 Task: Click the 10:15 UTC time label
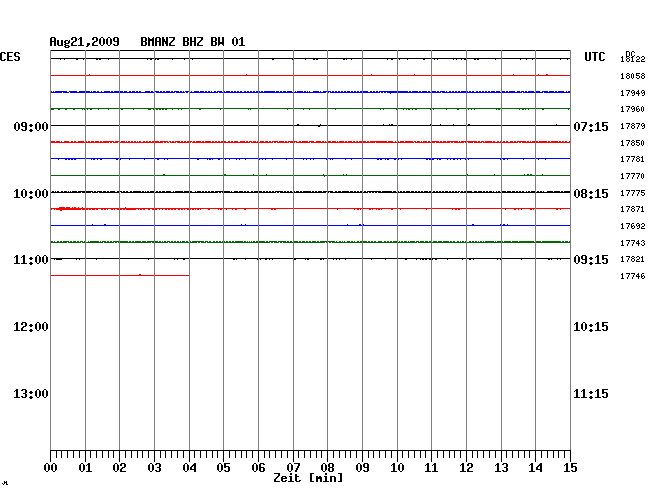coord(591,327)
